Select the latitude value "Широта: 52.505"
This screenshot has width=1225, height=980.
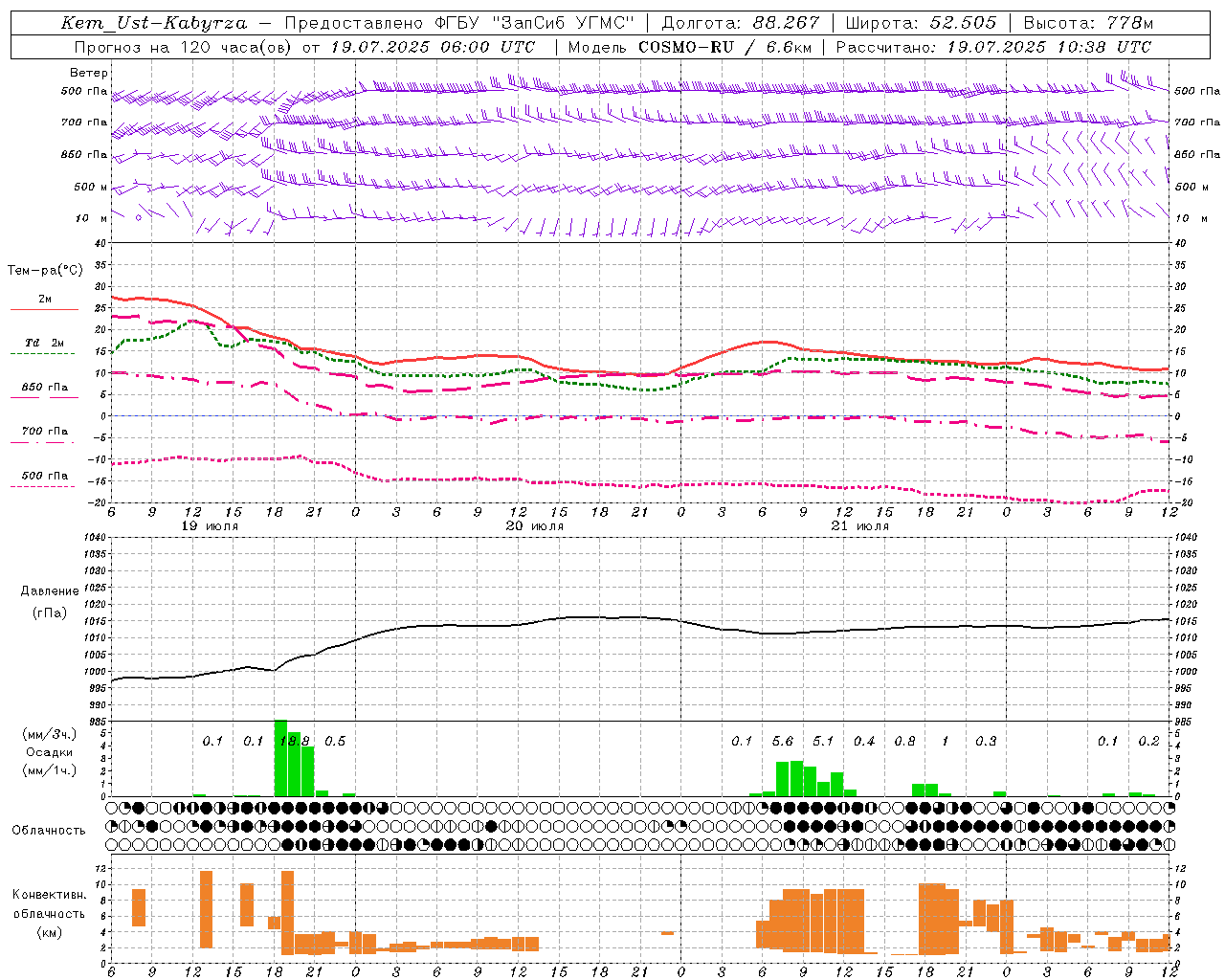pyautogui.click(x=922, y=23)
